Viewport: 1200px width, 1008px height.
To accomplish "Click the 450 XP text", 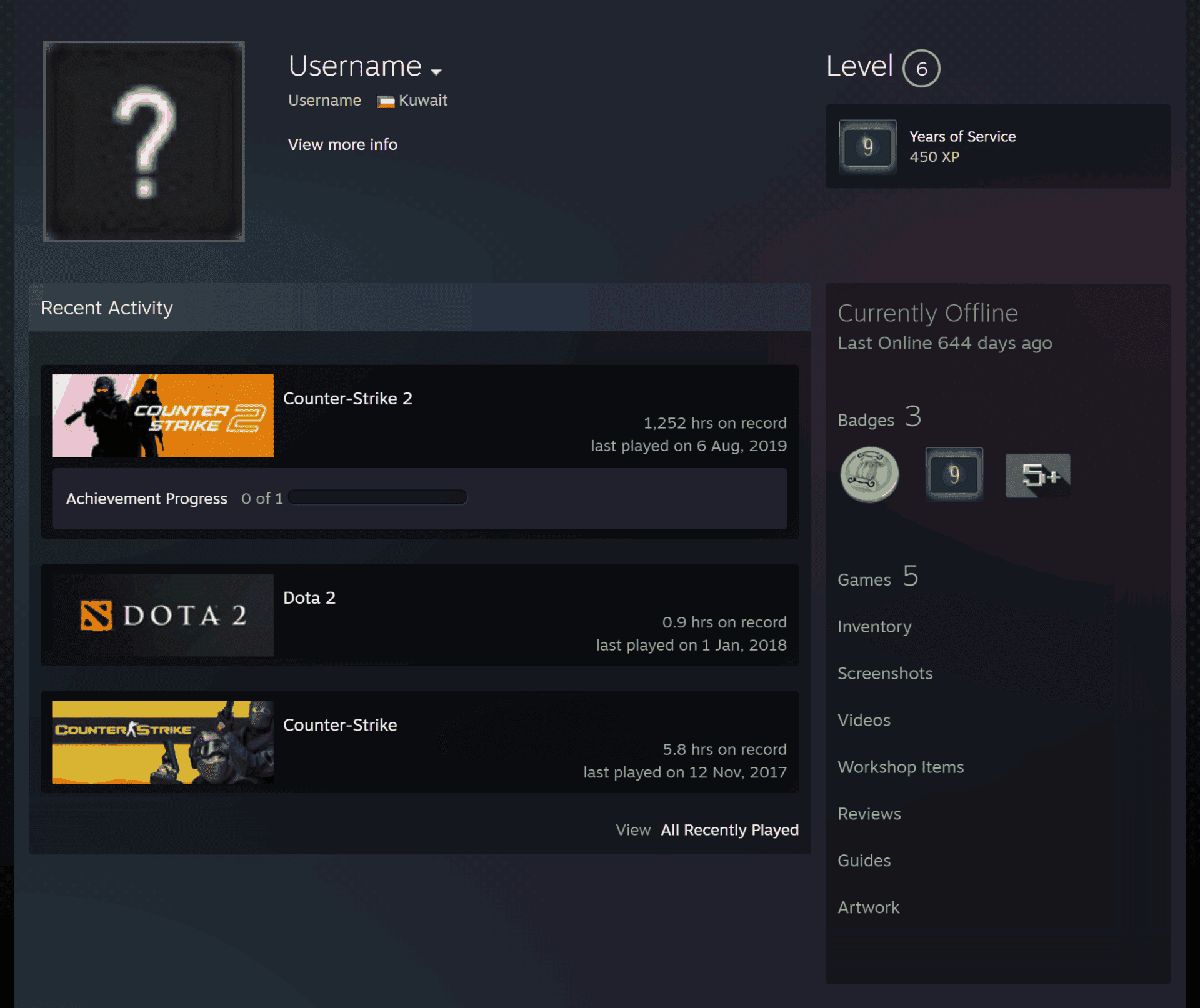I will click(934, 157).
